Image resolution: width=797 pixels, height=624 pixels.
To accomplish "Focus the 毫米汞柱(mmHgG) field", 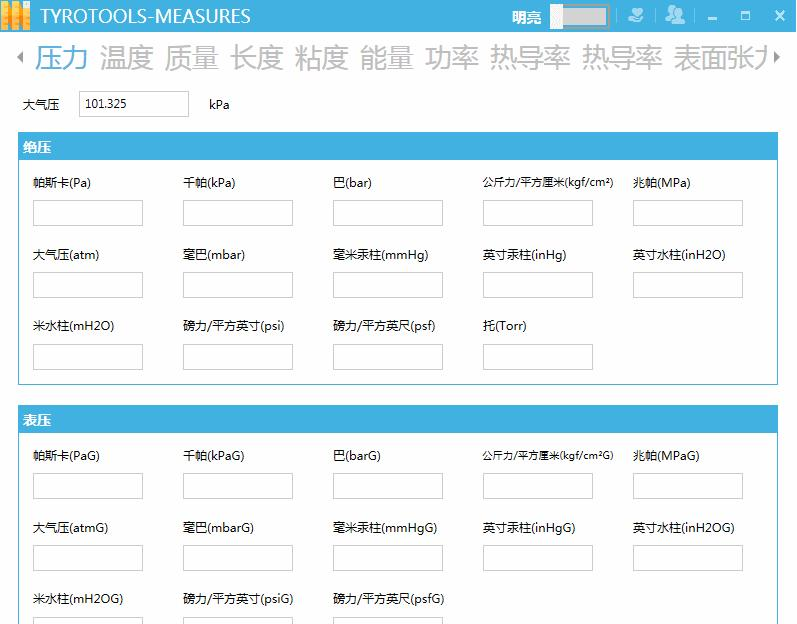I will [x=388, y=558].
